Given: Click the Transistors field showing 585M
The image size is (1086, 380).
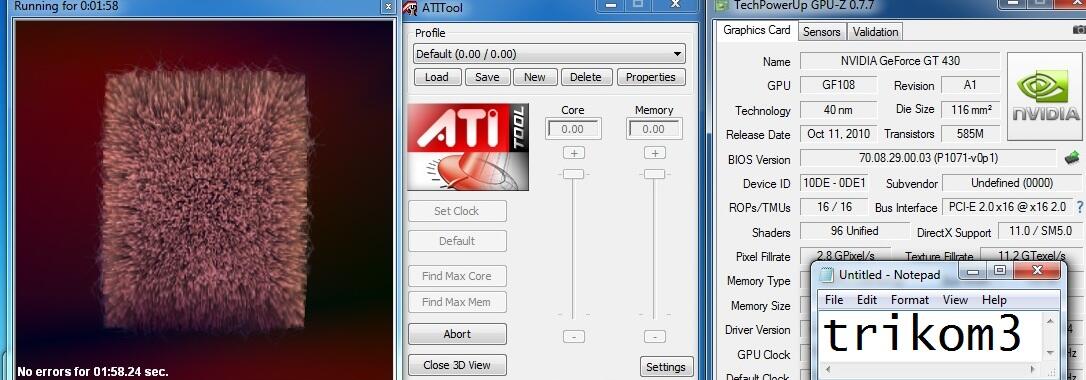Looking at the screenshot, I should pos(970,134).
